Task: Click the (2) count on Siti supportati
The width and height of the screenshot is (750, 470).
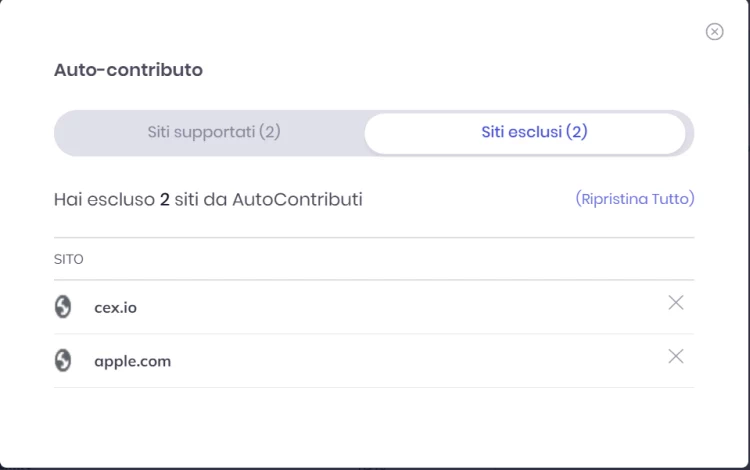Action: pos(270,132)
